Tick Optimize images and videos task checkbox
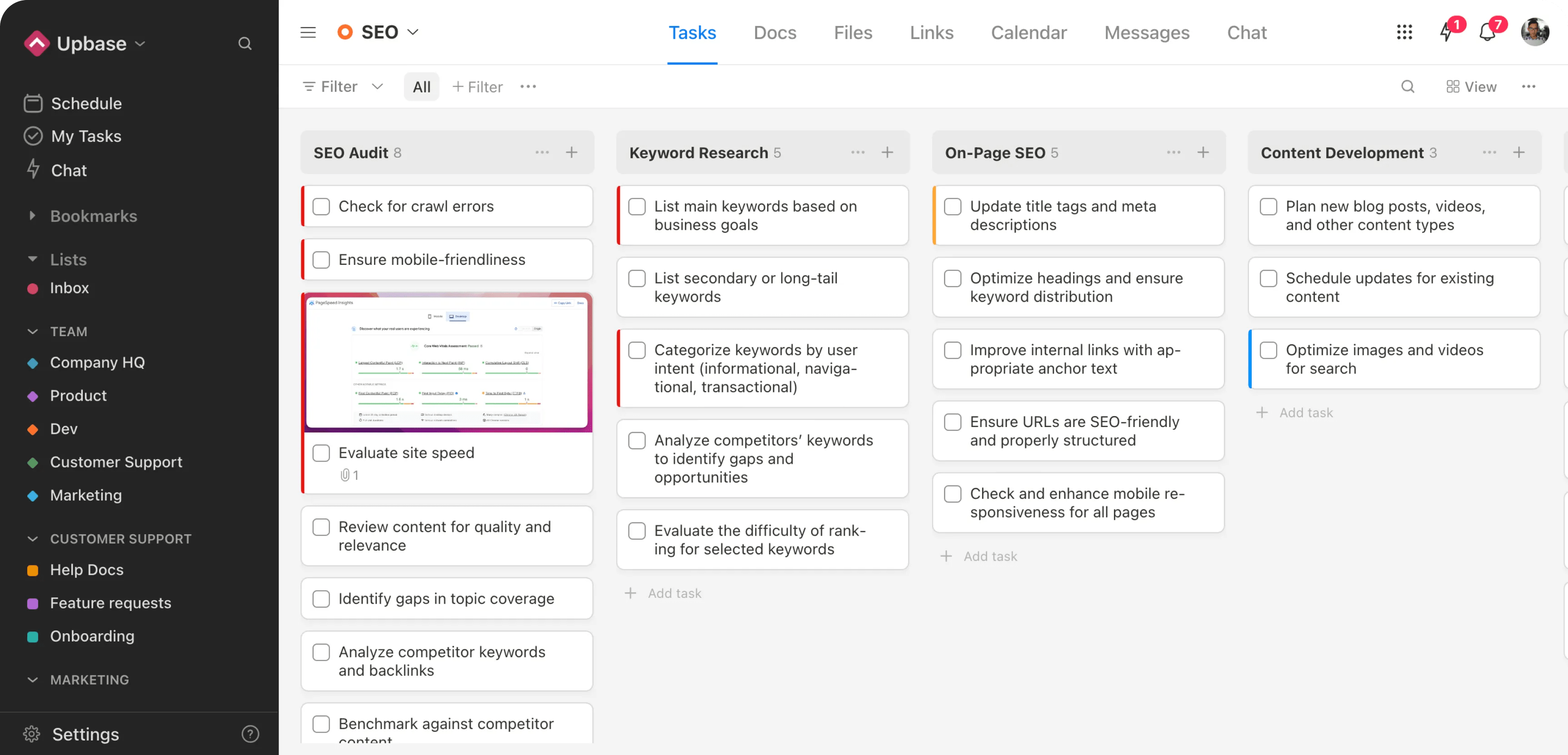The width and height of the screenshot is (1568, 755). click(1268, 350)
